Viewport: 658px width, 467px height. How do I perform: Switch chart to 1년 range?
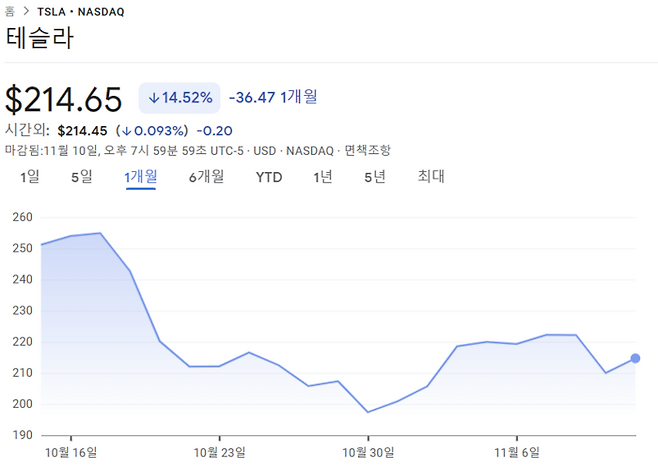tap(323, 177)
